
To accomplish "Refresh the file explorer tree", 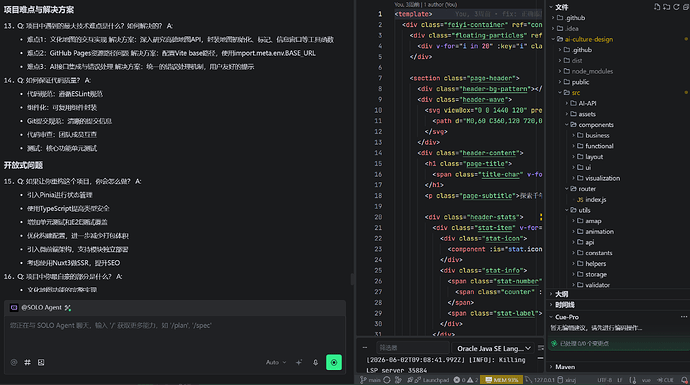I will (676, 7).
